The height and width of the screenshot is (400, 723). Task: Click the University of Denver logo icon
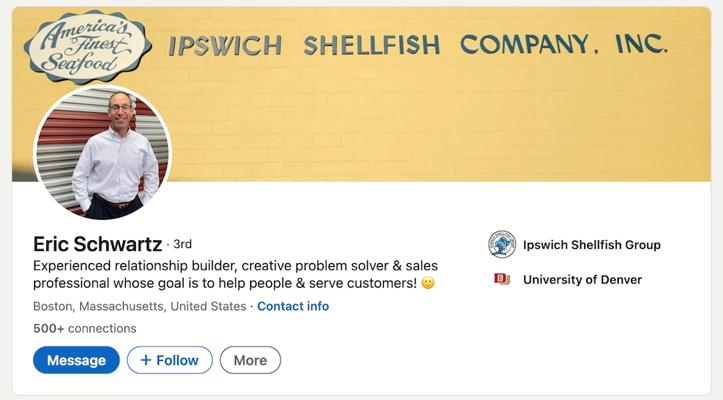[x=502, y=279]
